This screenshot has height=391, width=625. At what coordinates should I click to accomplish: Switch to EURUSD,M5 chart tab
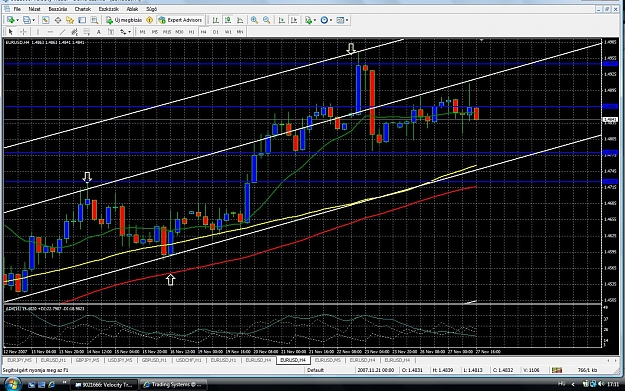pyautogui.click(x=328, y=360)
